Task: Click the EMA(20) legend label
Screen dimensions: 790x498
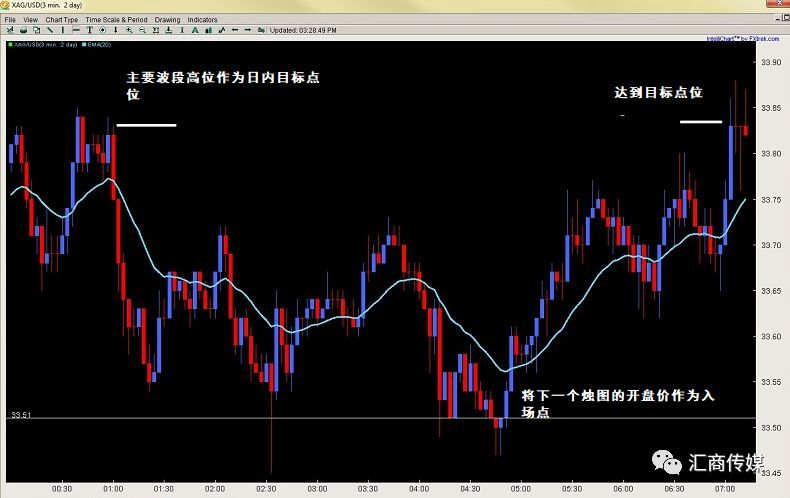Action: click(99, 45)
